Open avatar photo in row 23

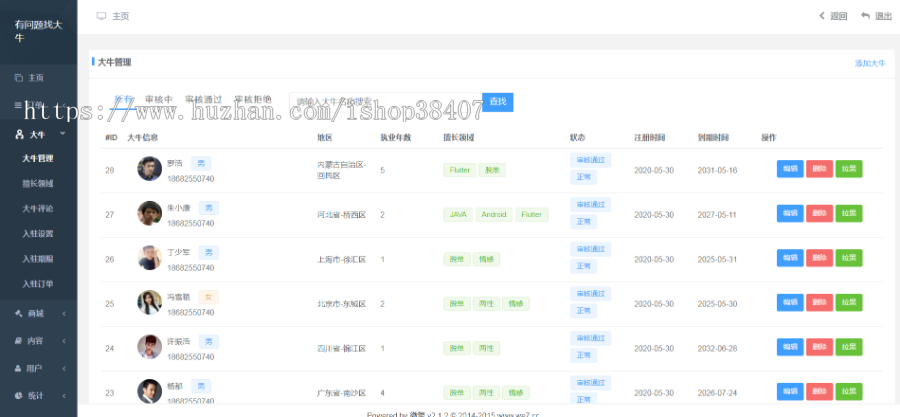(x=149, y=391)
